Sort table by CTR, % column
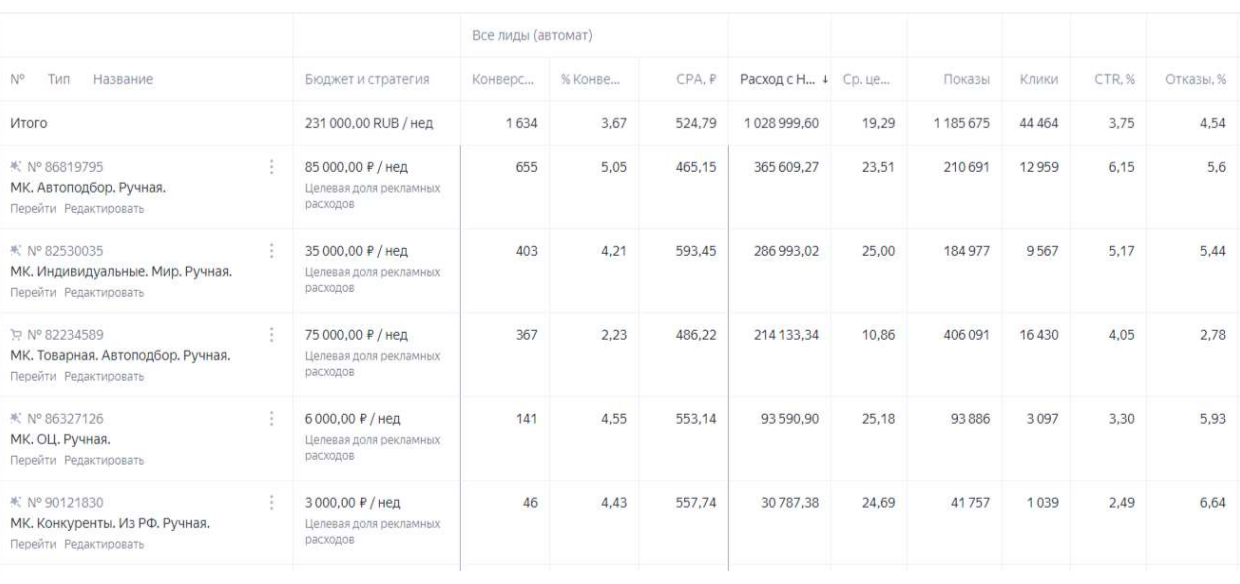This screenshot has height=584, width=1240. point(1112,80)
